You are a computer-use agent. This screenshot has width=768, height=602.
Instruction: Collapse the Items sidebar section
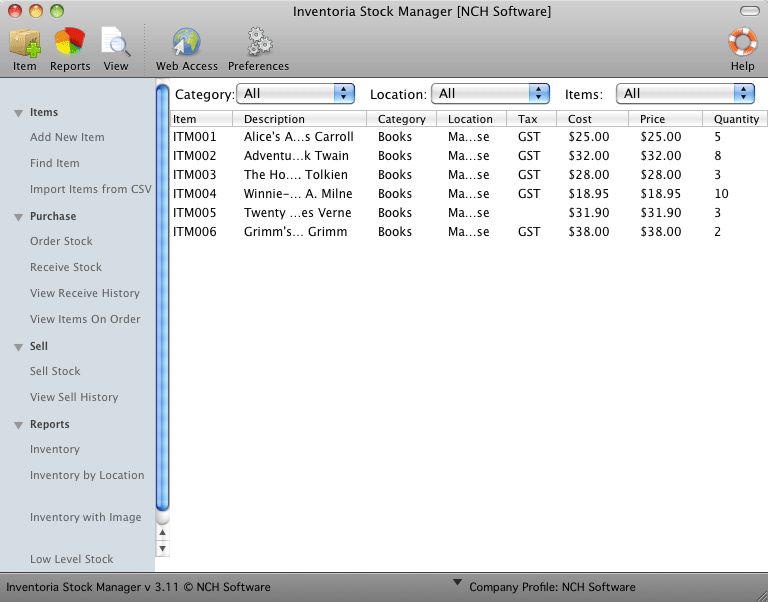pyautogui.click(x=19, y=113)
